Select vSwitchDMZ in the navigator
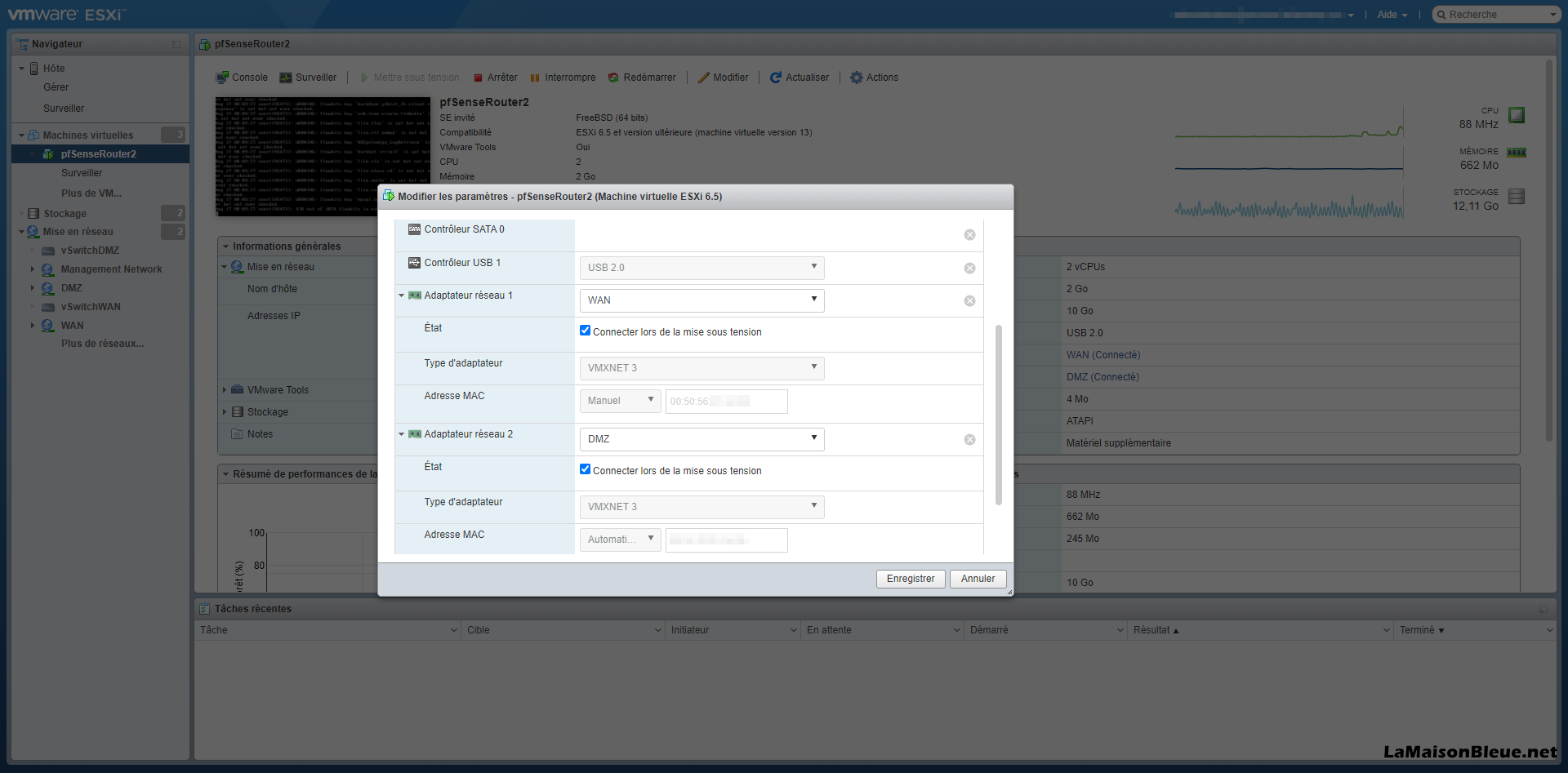Screen dimensions: 1568x773 click(x=90, y=251)
